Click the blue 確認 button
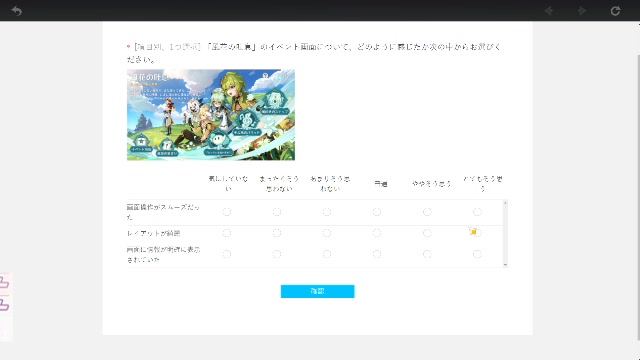The height and width of the screenshot is (360, 640). click(318, 291)
